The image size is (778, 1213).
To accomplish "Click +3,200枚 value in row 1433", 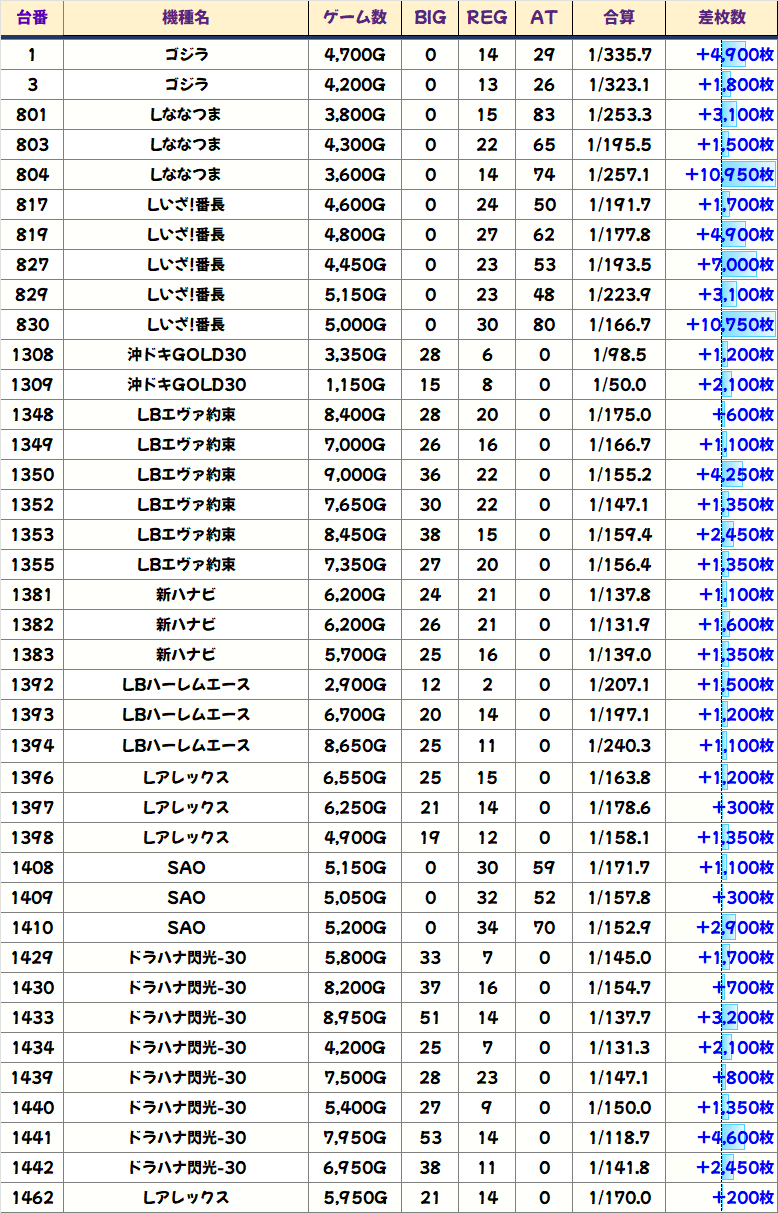I will 735,1017.
